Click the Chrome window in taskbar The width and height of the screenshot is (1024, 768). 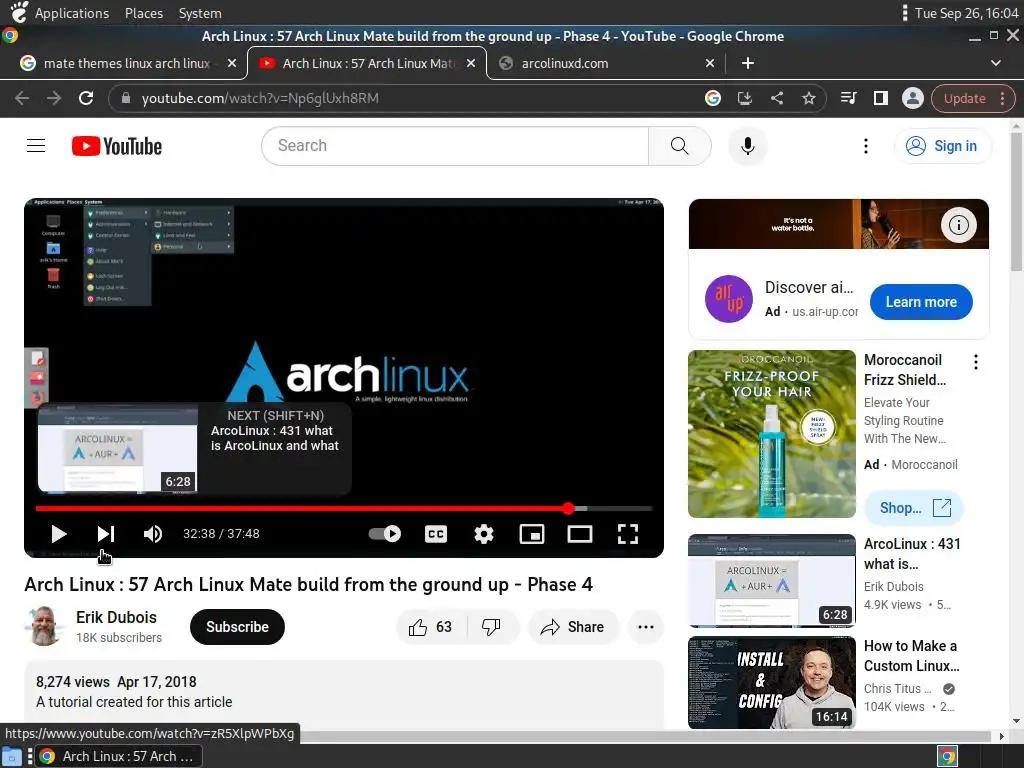tap(118, 756)
